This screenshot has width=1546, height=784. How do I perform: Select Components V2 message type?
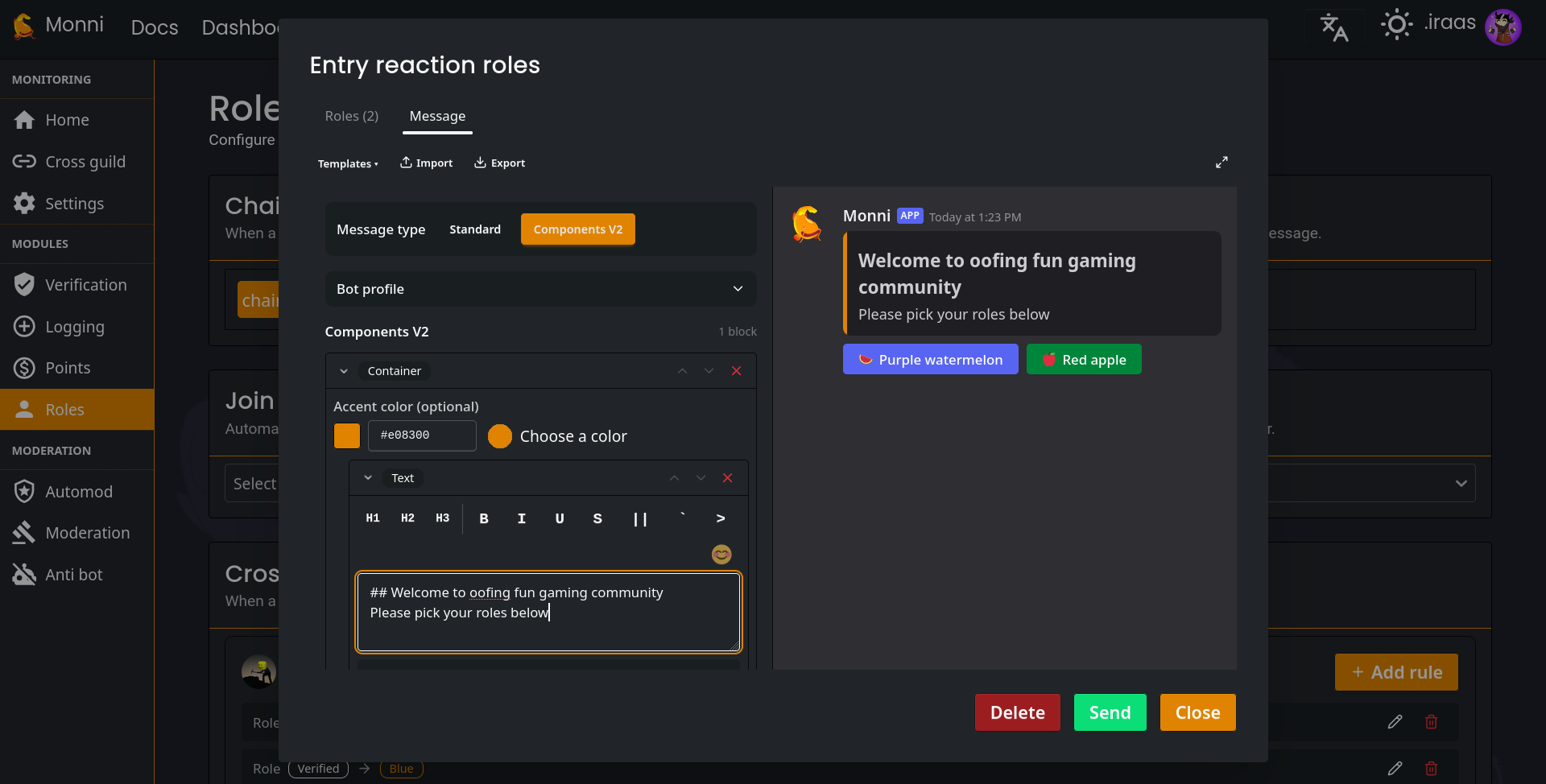(x=577, y=229)
